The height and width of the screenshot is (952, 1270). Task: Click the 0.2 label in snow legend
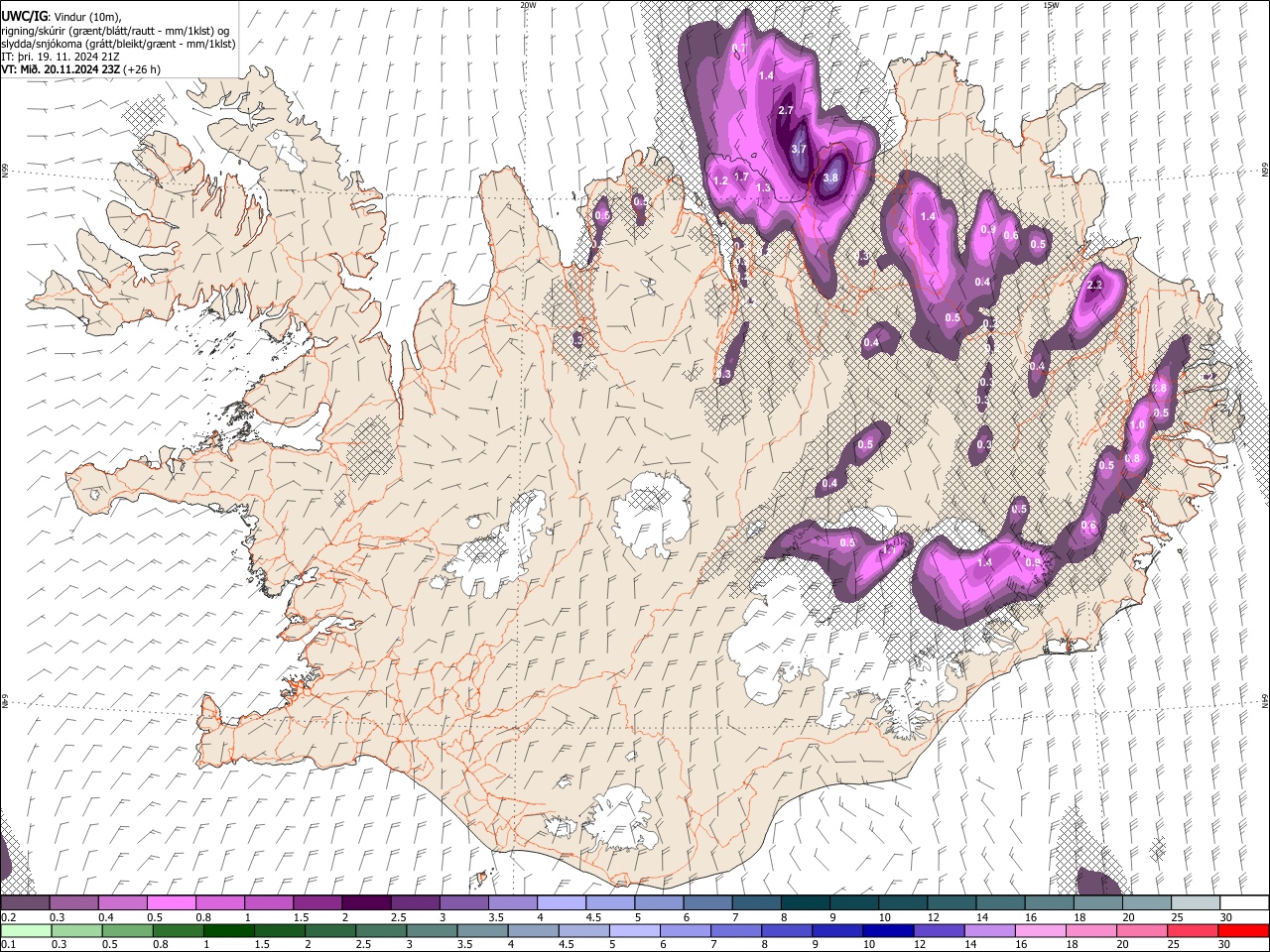8,917
